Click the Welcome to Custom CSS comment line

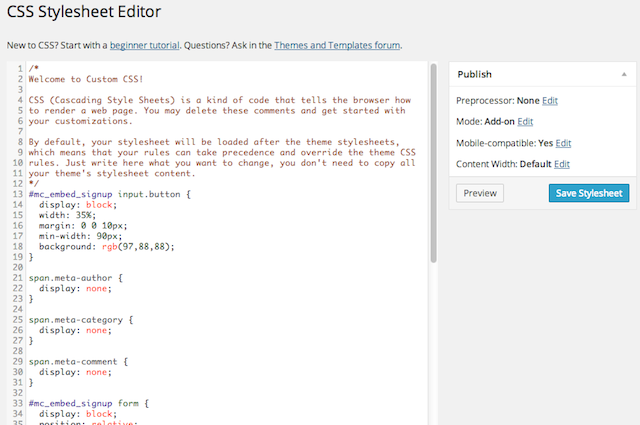click(86, 78)
